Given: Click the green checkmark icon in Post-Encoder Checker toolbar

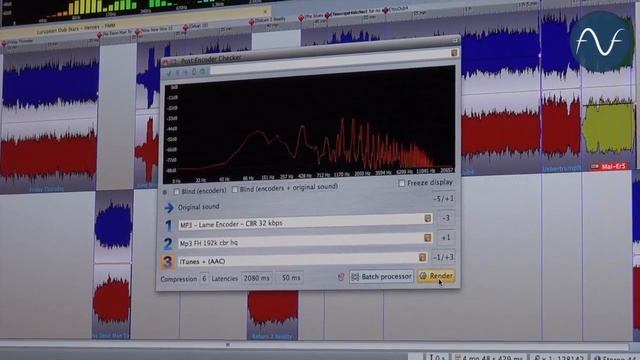Looking at the screenshot, I should [169, 74].
